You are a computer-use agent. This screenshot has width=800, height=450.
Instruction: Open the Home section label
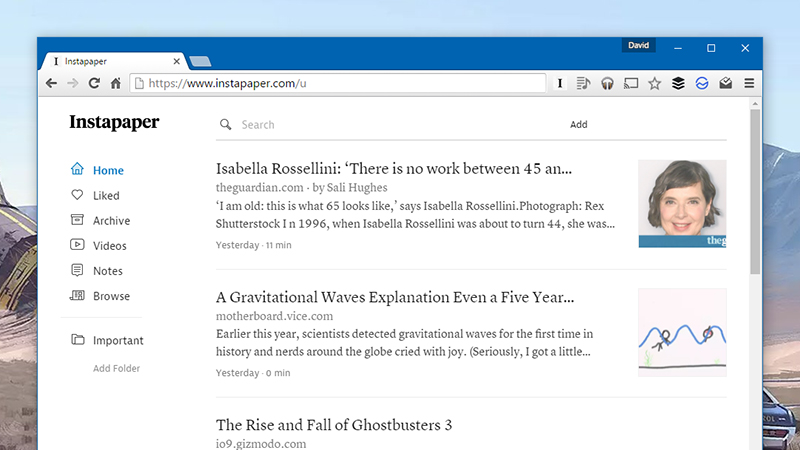108,170
